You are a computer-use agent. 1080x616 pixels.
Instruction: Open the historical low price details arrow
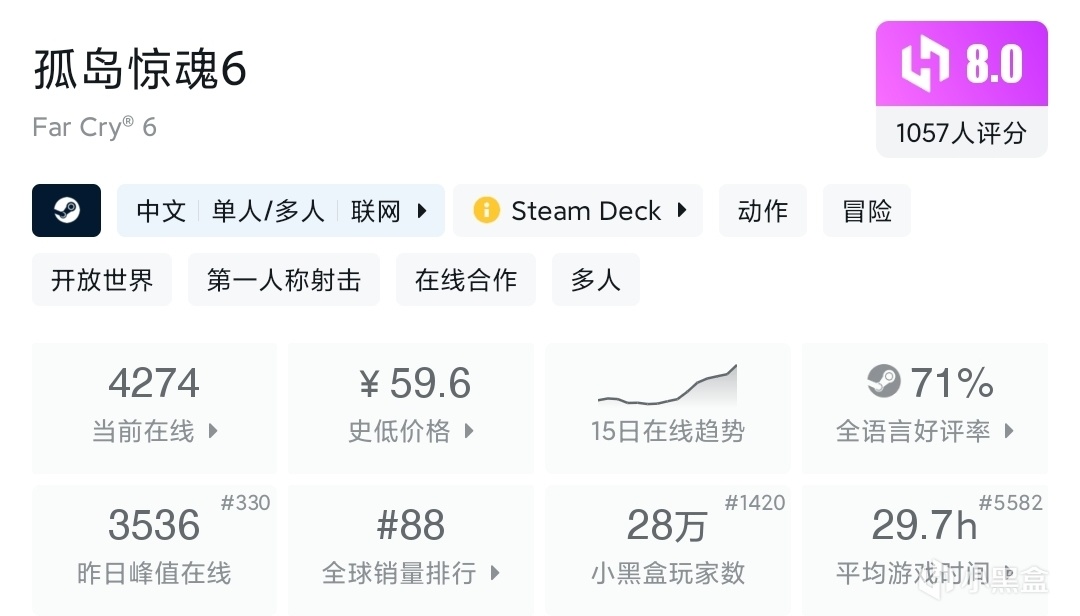469,432
